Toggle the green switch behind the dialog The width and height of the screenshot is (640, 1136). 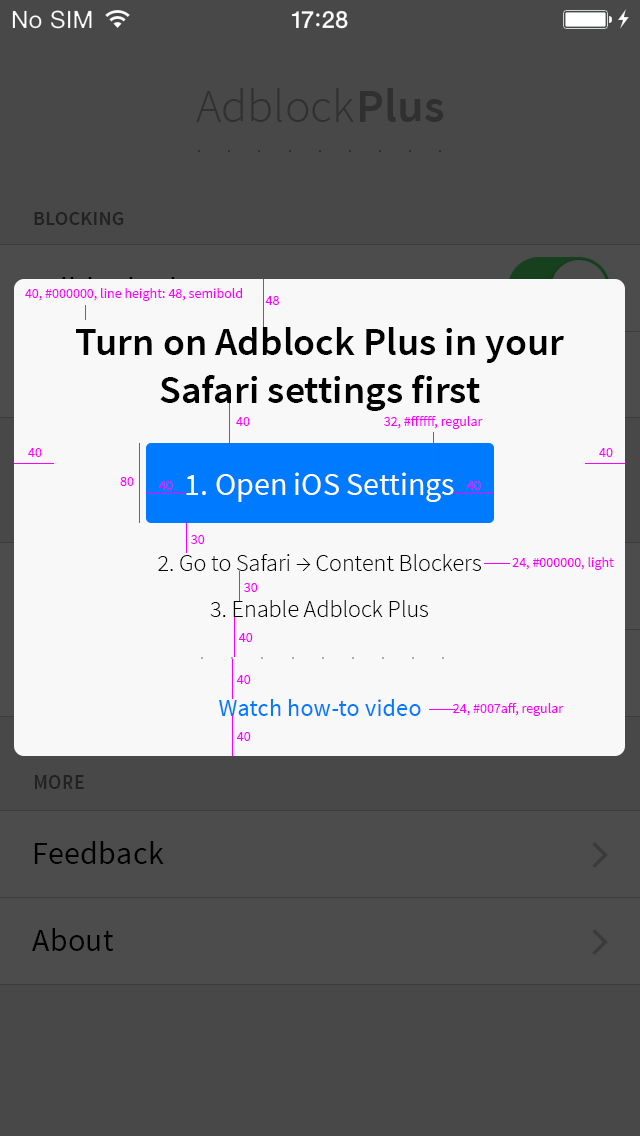tap(558, 268)
